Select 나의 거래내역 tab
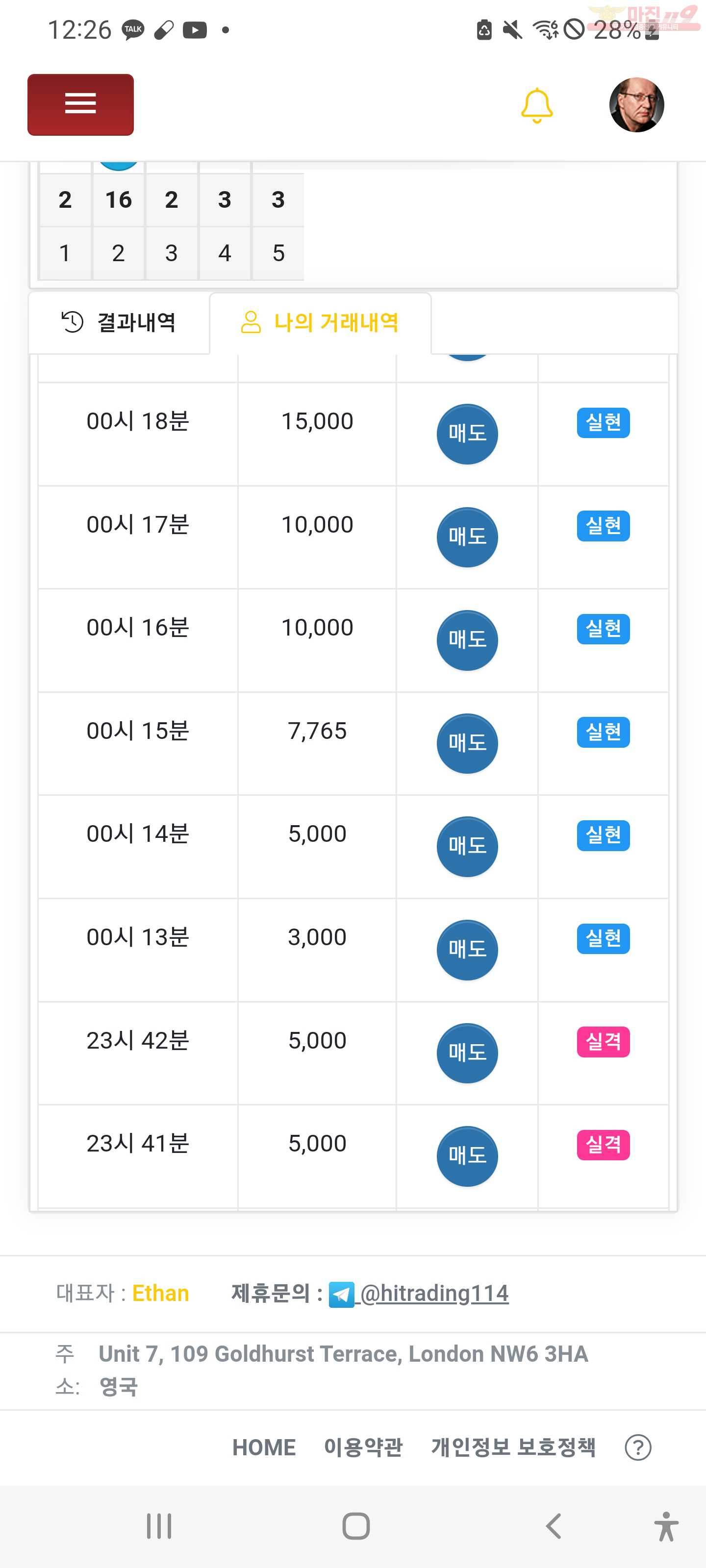The width and height of the screenshot is (706, 1568). 321,322
